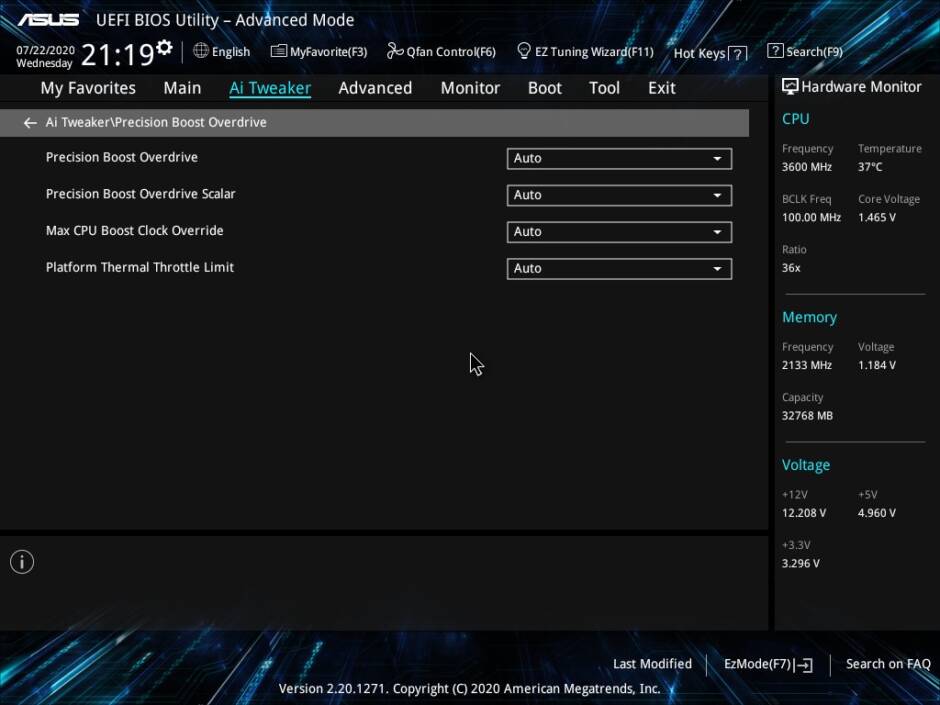Select the Platform Thermal Throttle Limit label
This screenshot has height=705, width=940.
[x=140, y=267]
